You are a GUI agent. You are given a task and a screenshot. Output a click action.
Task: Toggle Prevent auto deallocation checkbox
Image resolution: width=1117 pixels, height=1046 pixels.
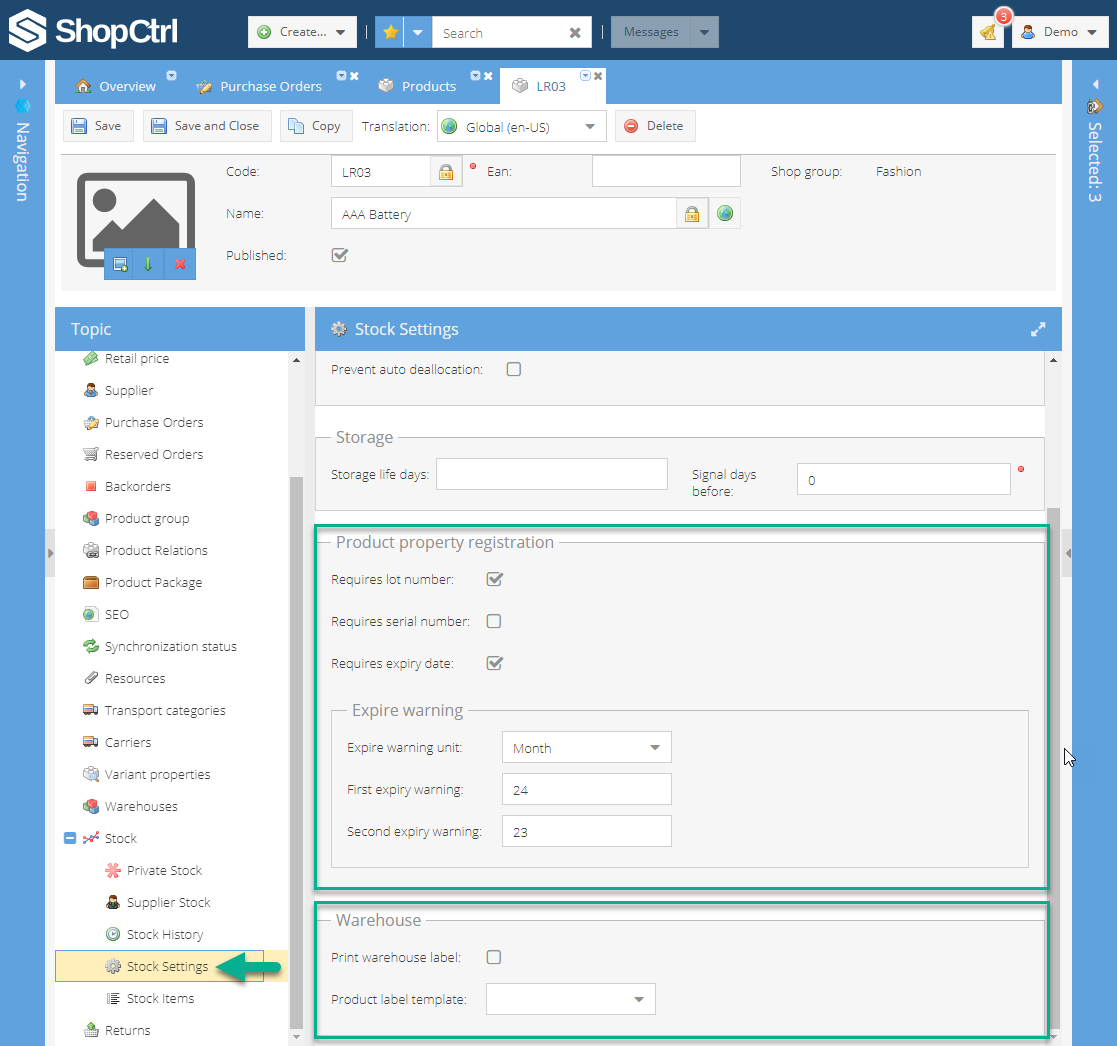514,369
